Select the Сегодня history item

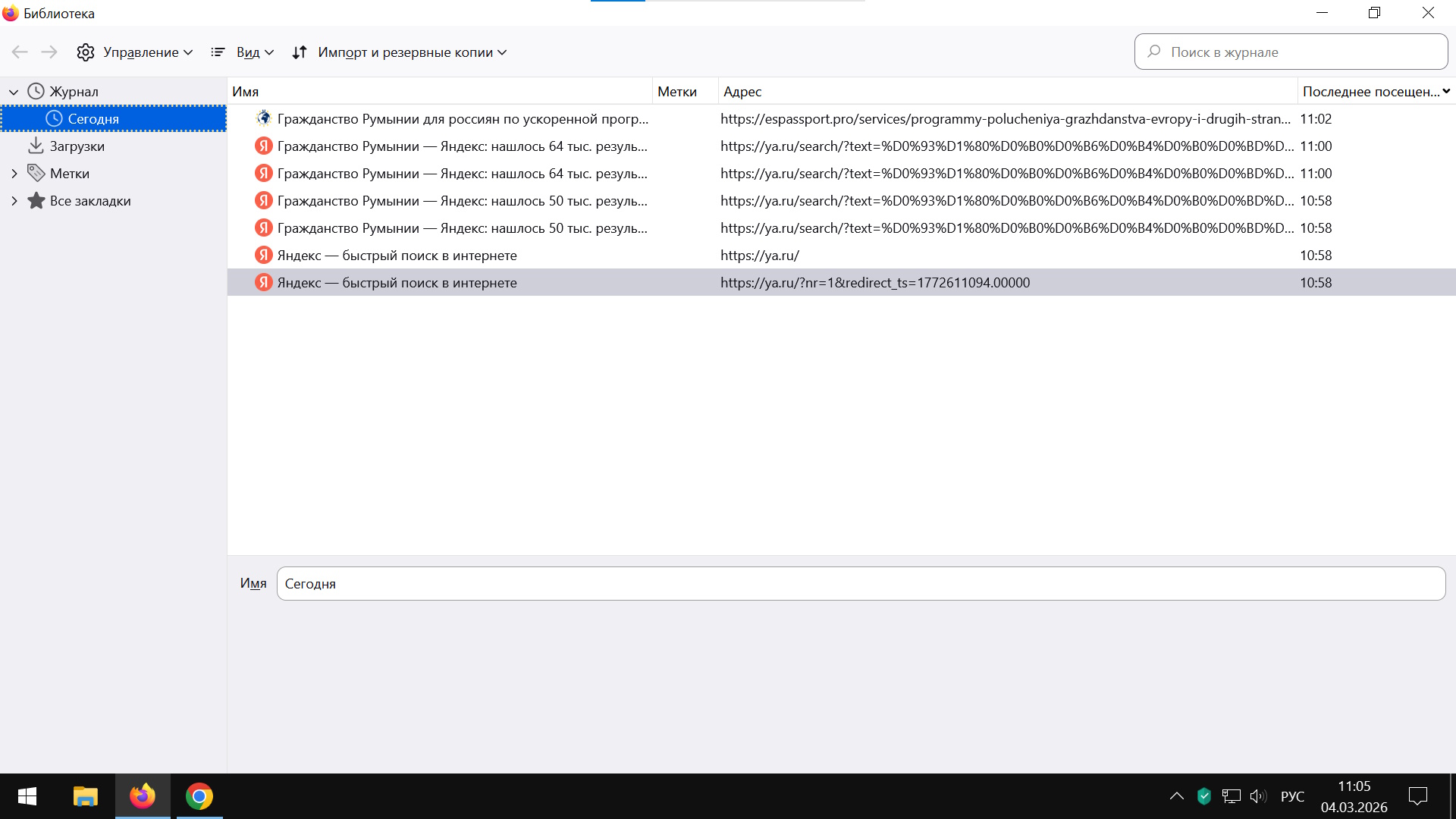click(x=93, y=119)
